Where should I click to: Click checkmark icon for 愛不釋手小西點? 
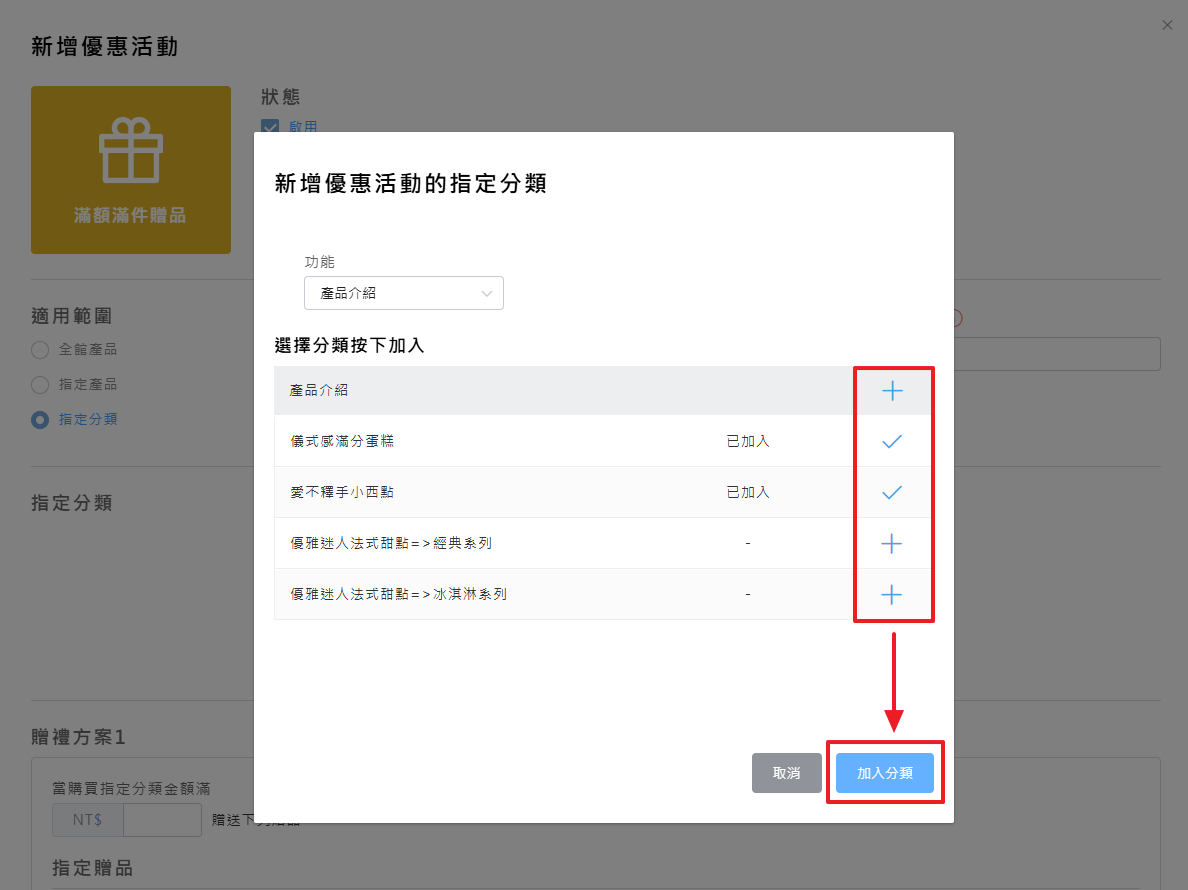click(892, 492)
